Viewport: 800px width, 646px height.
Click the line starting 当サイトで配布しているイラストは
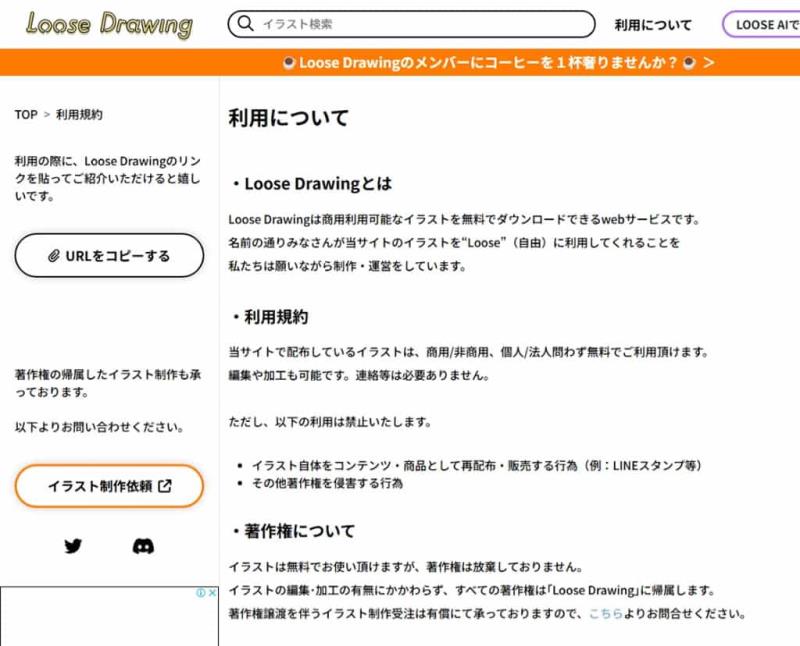[468, 352]
